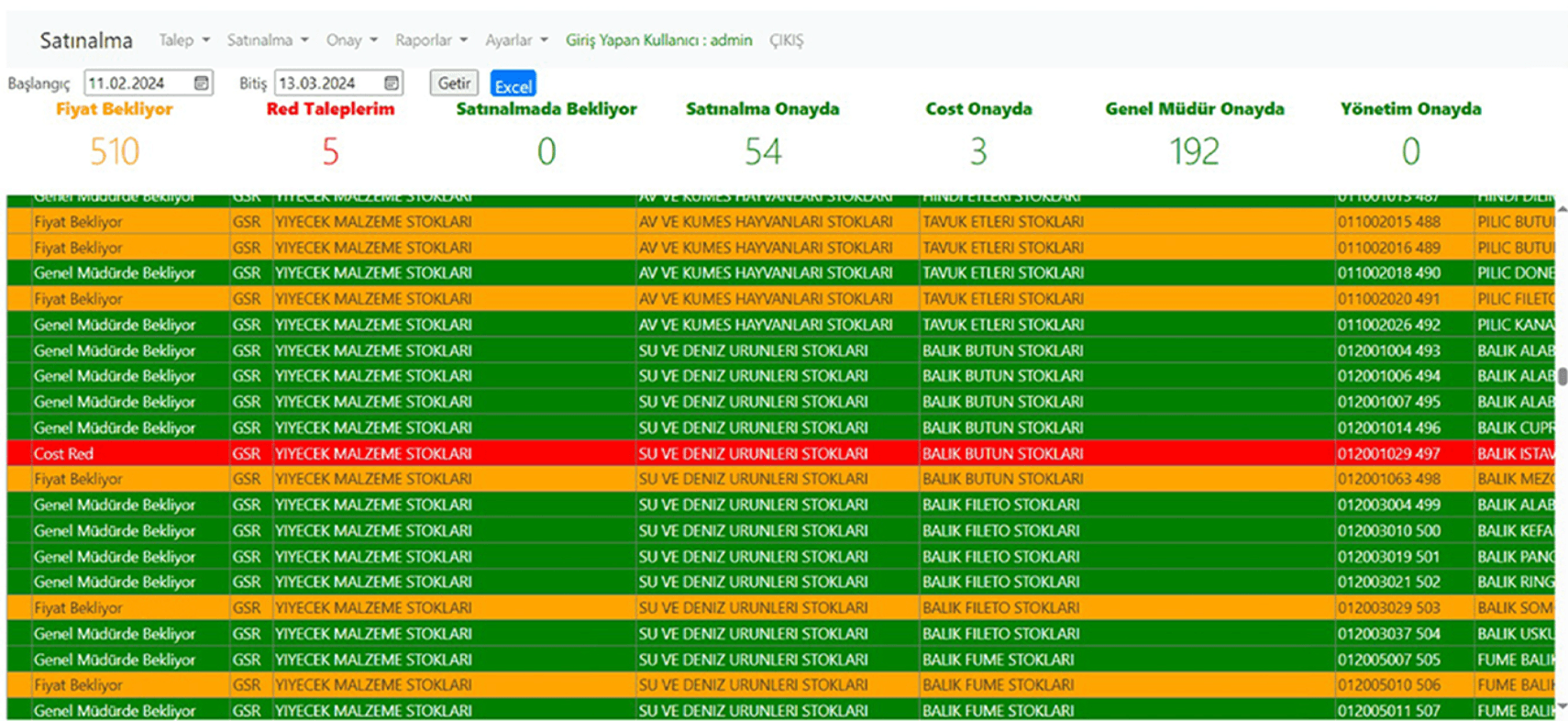Click the stock code 011002018 490
Viewport: 1568px width, 721px height.
point(1388,273)
